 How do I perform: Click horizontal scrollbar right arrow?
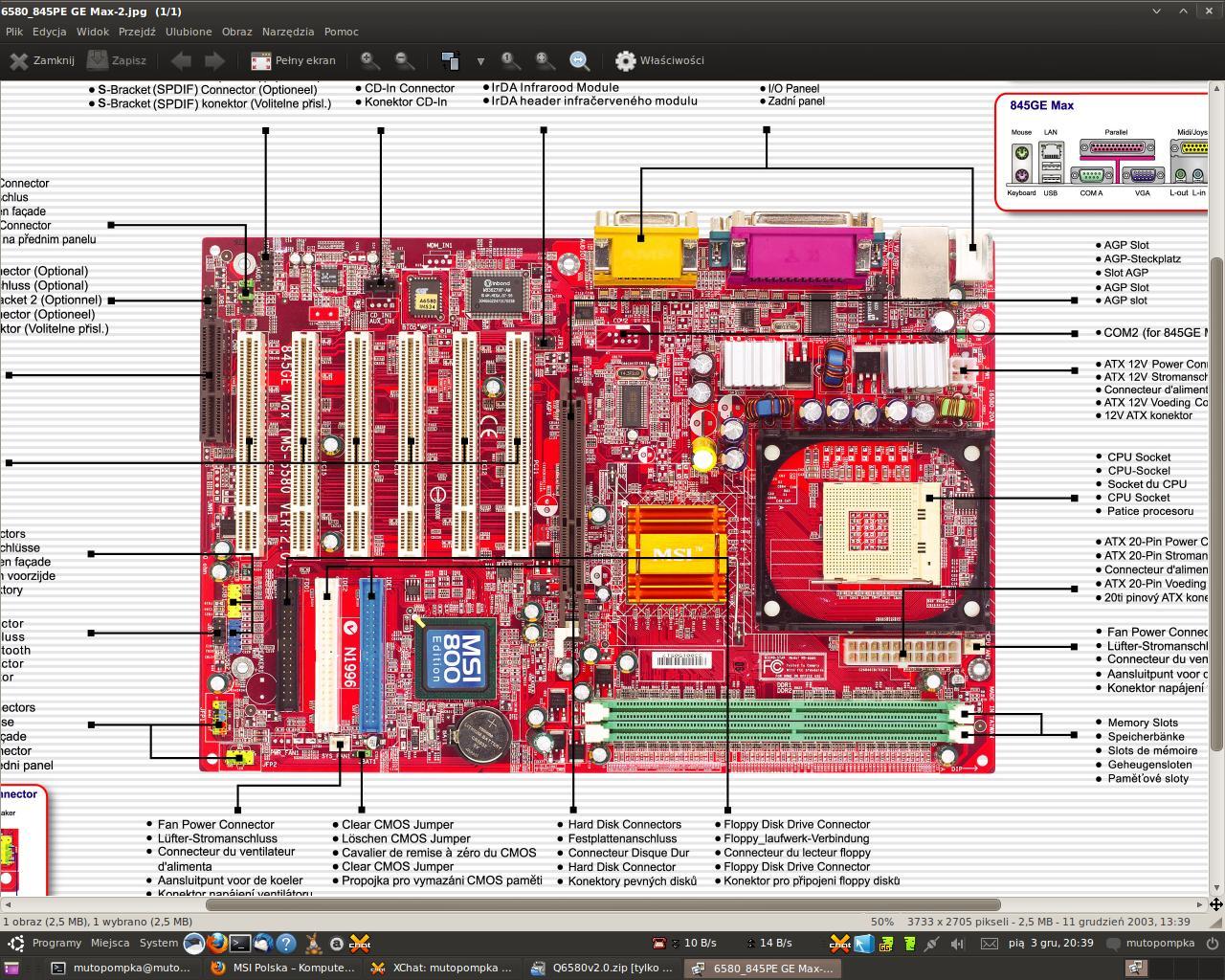coord(1200,904)
